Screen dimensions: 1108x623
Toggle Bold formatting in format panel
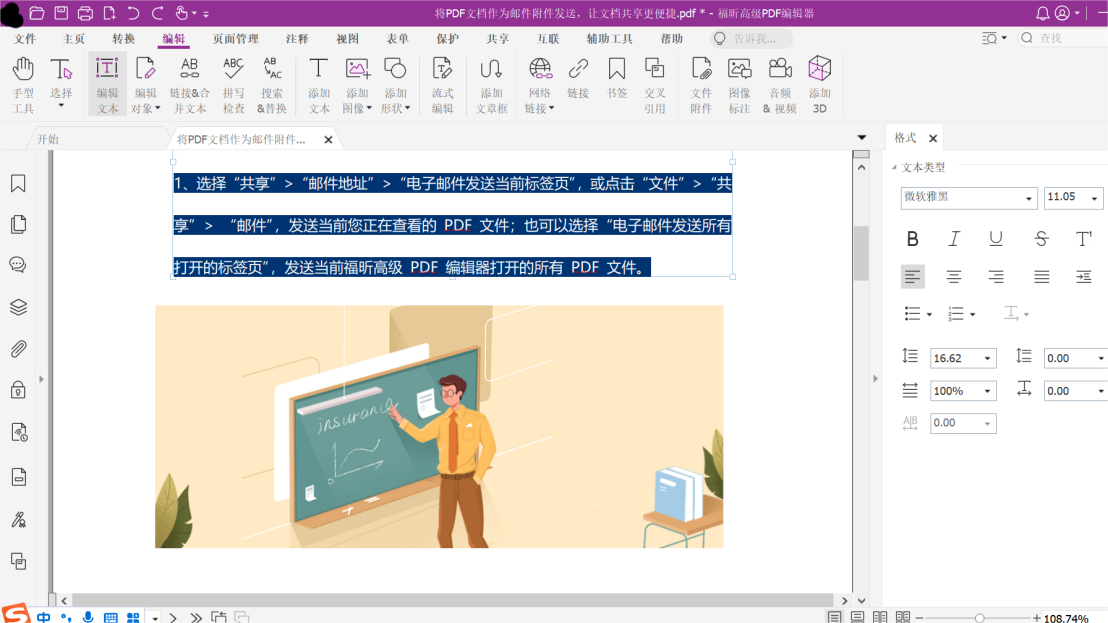[x=912, y=238]
